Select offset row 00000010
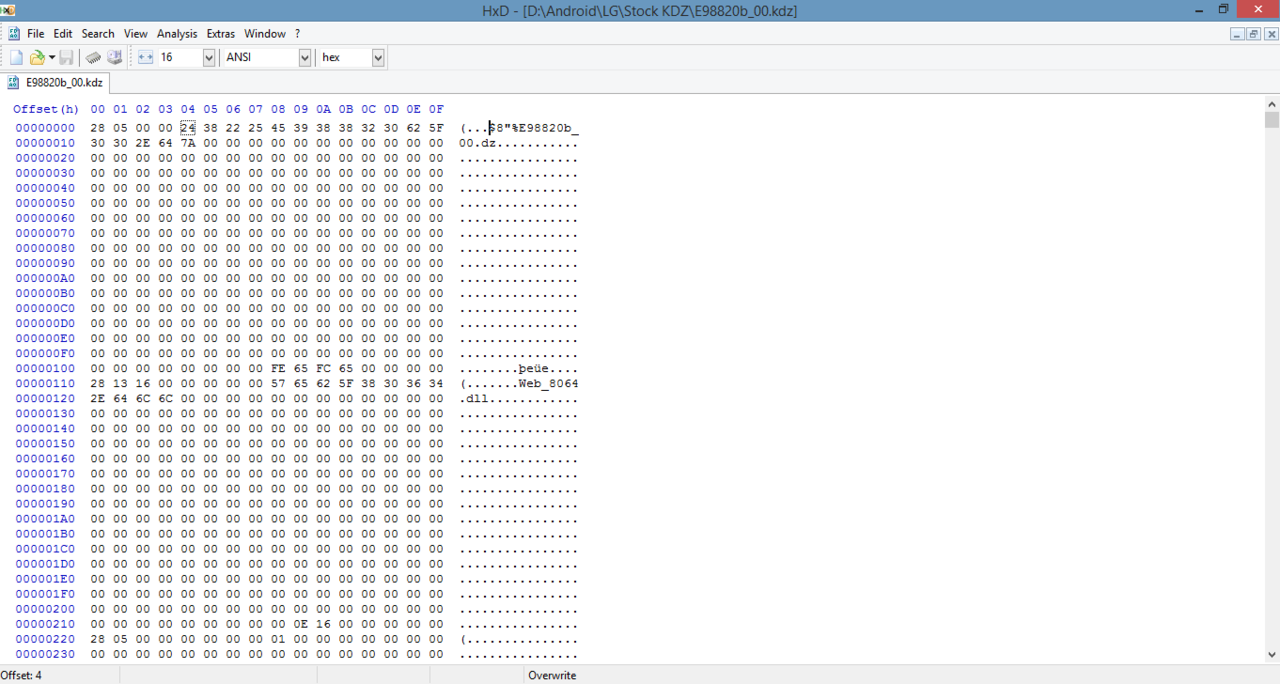The image size is (1280, 684). click(45, 143)
